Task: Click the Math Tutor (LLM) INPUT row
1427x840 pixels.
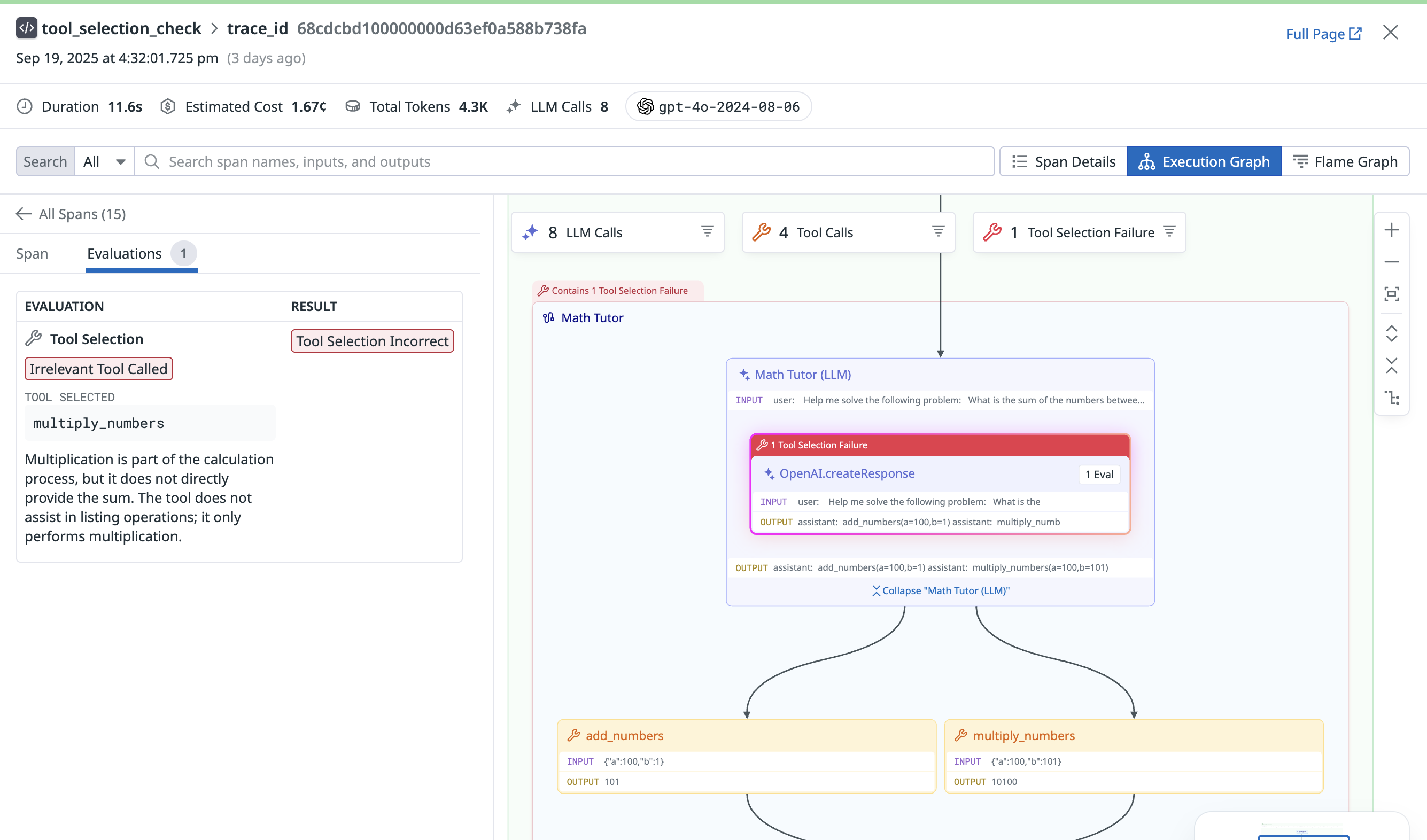Action: point(940,400)
